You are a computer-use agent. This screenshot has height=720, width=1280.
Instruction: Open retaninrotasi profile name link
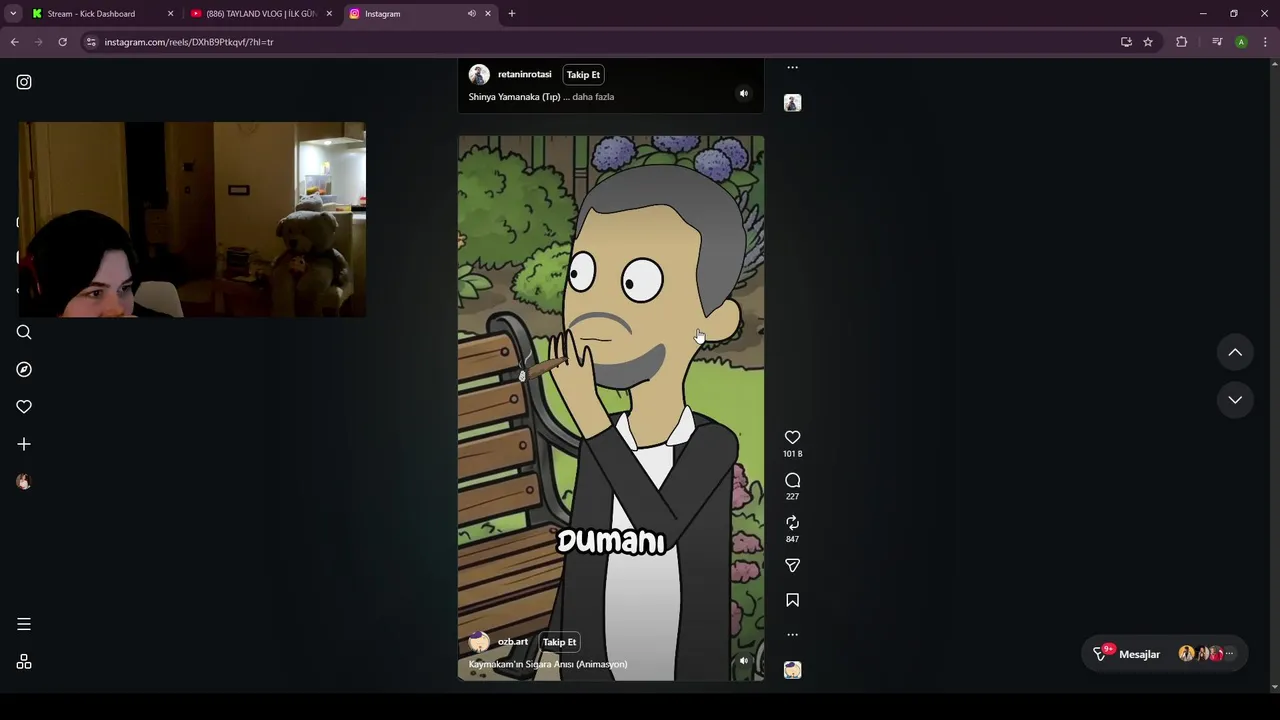tap(524, 74)
